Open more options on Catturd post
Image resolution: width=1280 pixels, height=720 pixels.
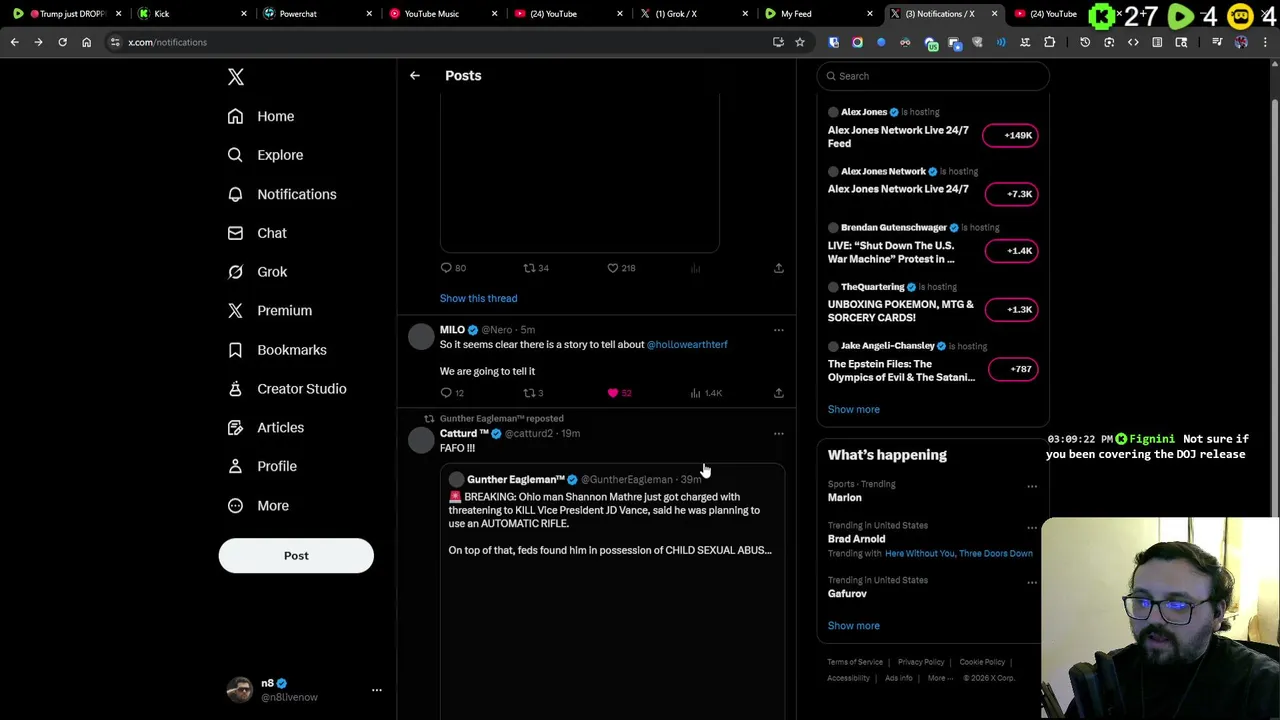tap(779, 434)
